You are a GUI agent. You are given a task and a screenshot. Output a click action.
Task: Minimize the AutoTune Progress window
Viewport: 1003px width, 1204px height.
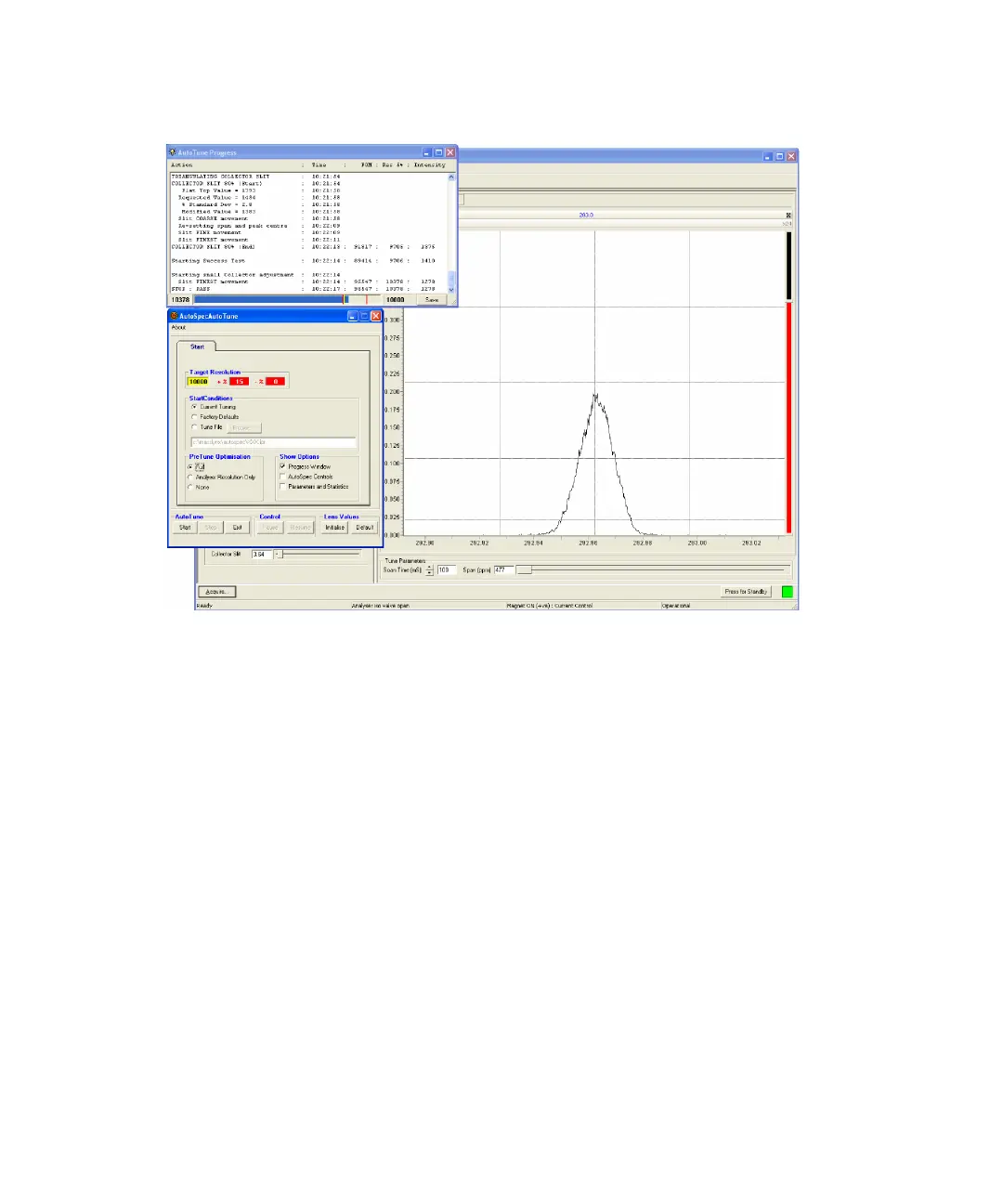pos(427,152)
